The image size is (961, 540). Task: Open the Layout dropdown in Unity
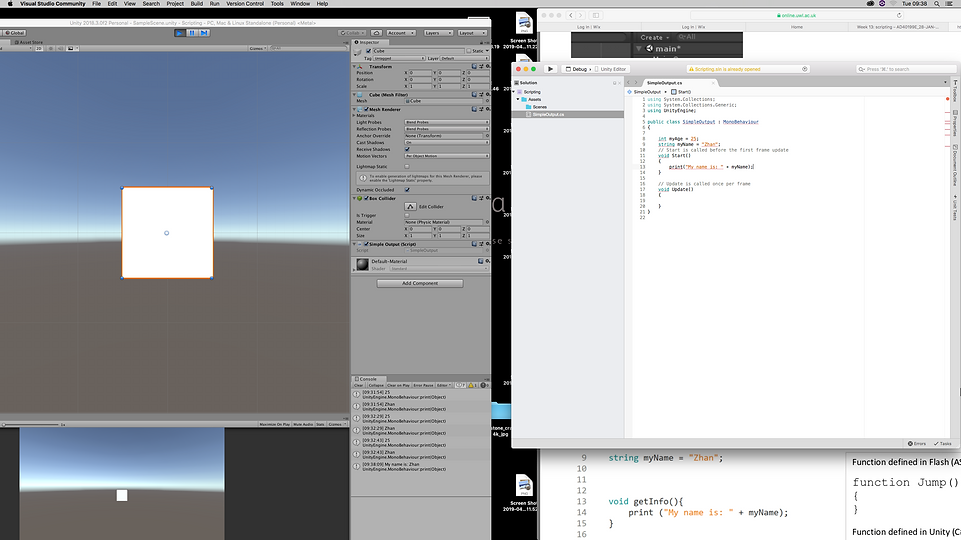[472, 32]
